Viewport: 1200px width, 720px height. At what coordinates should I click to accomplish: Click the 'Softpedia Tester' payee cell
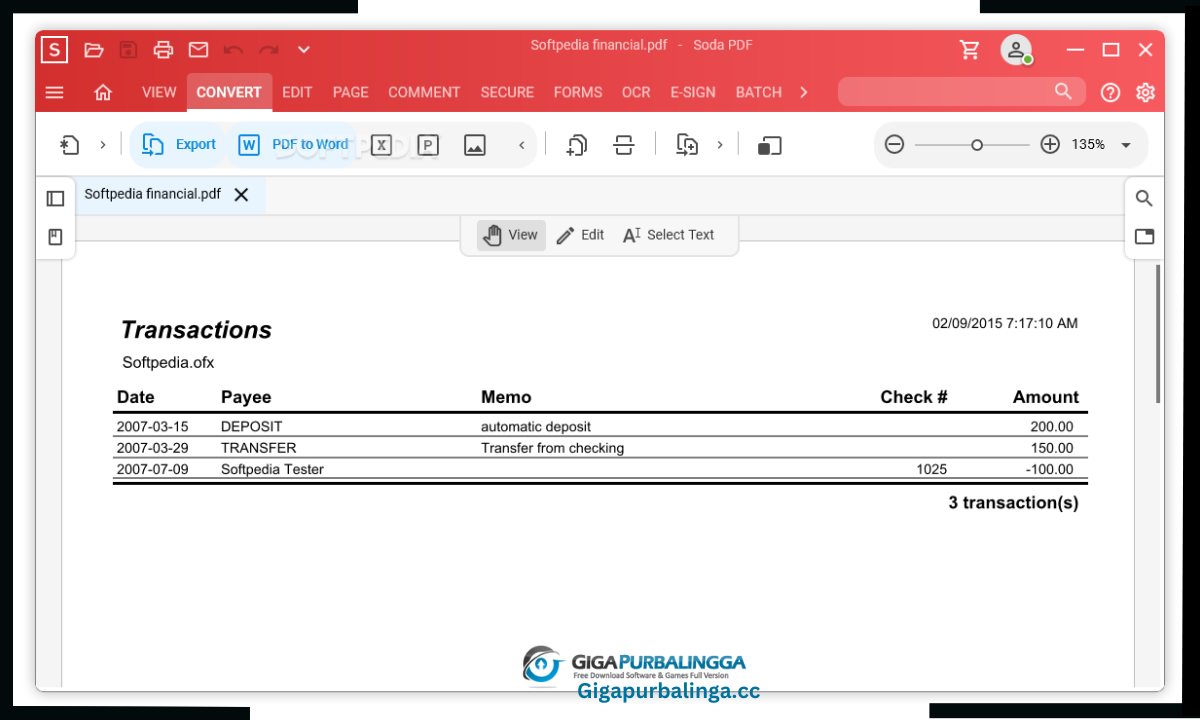point(272,469)
